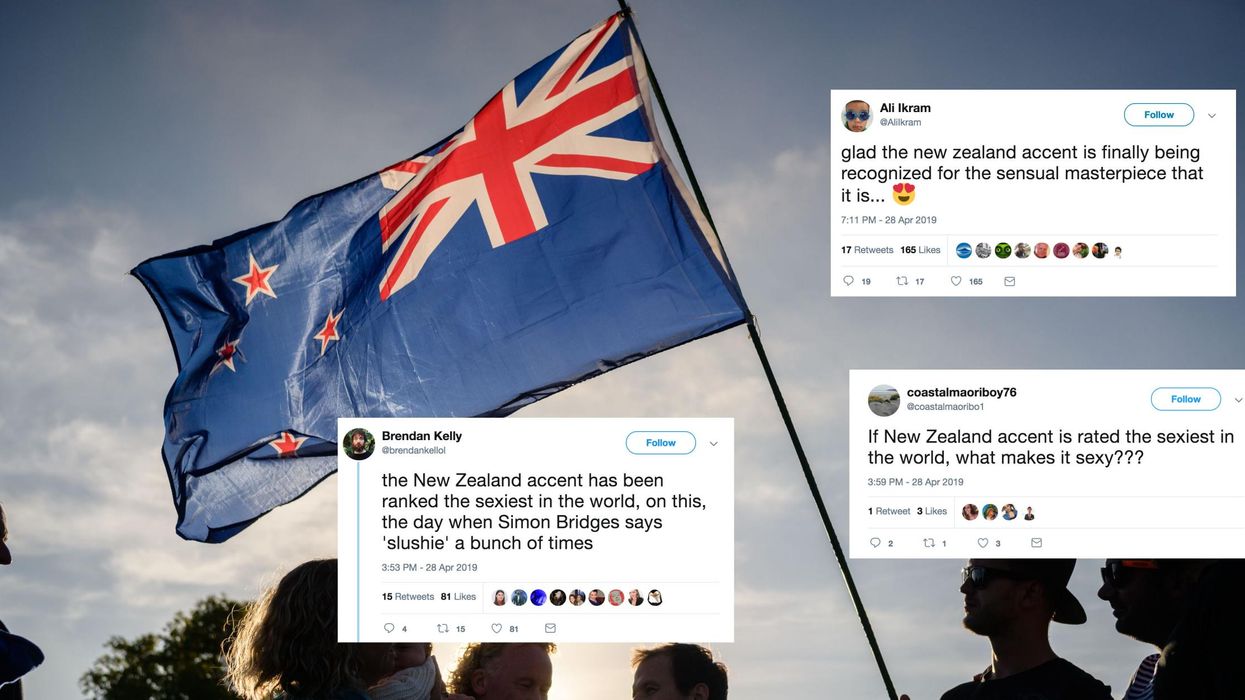Follow Brendan Kelly
This screenshot has width=1245, height=700.
coord(661,443)
